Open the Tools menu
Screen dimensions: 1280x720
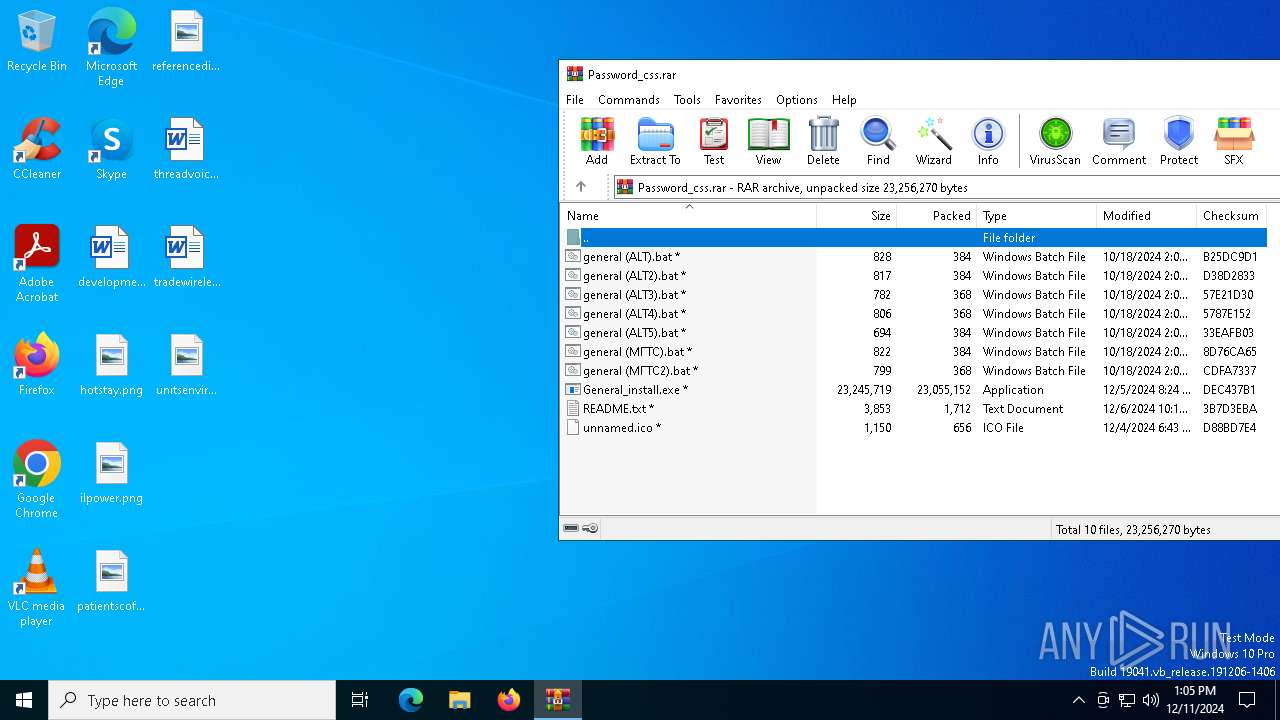[687, 100]
